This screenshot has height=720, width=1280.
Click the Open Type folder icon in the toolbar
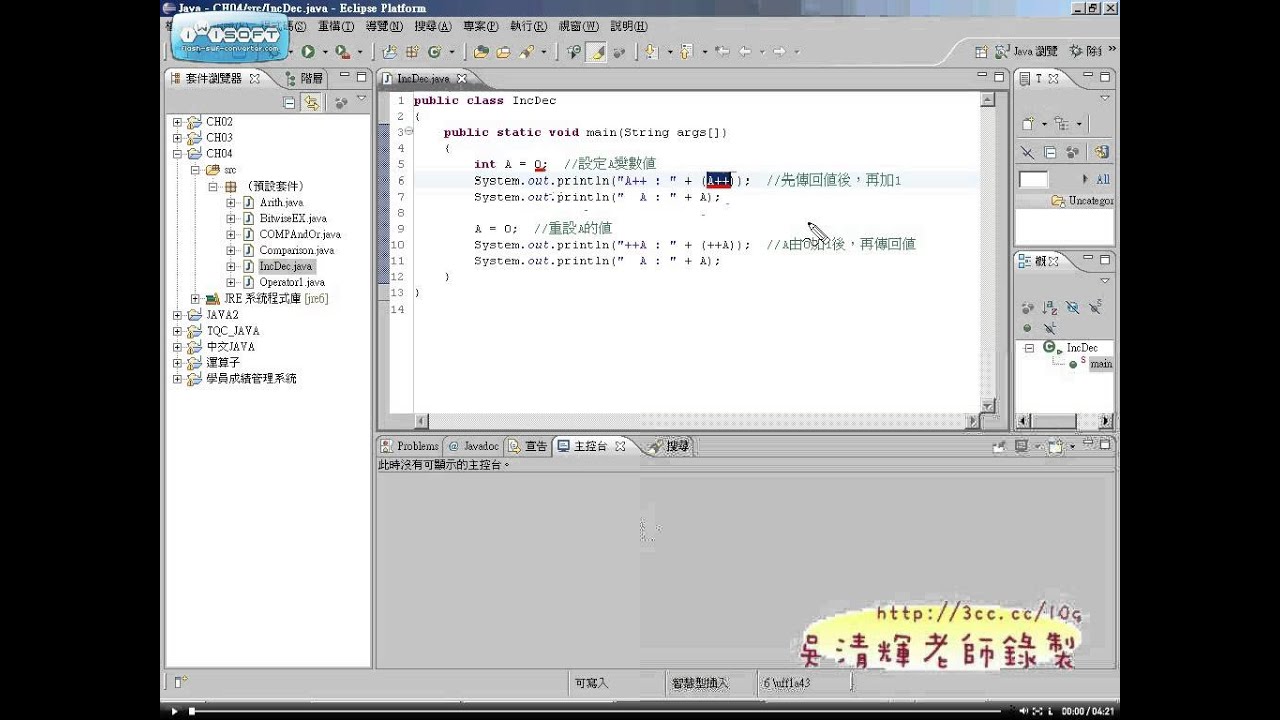pyautogui.click(x=481, y=51)
